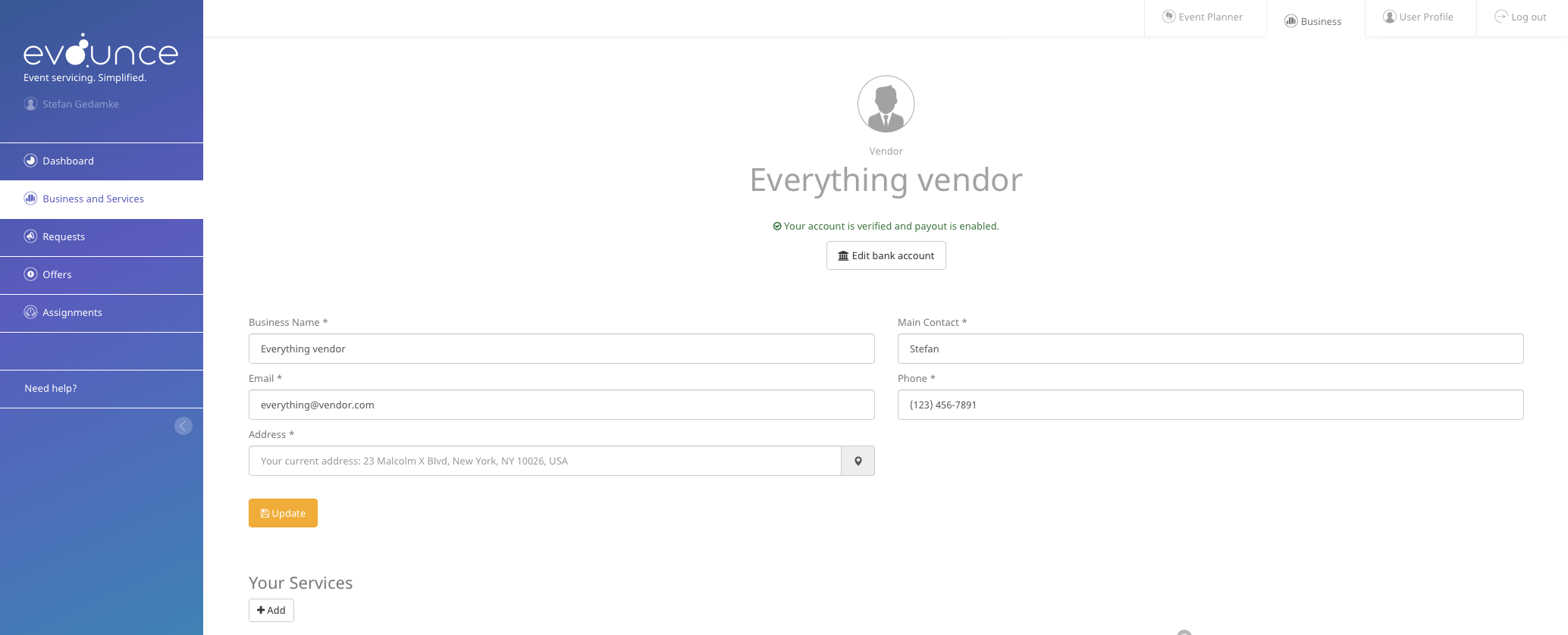Open the Assignments menu item
The height and width of the screenshot is (635, 1568).
pos(102,313)
